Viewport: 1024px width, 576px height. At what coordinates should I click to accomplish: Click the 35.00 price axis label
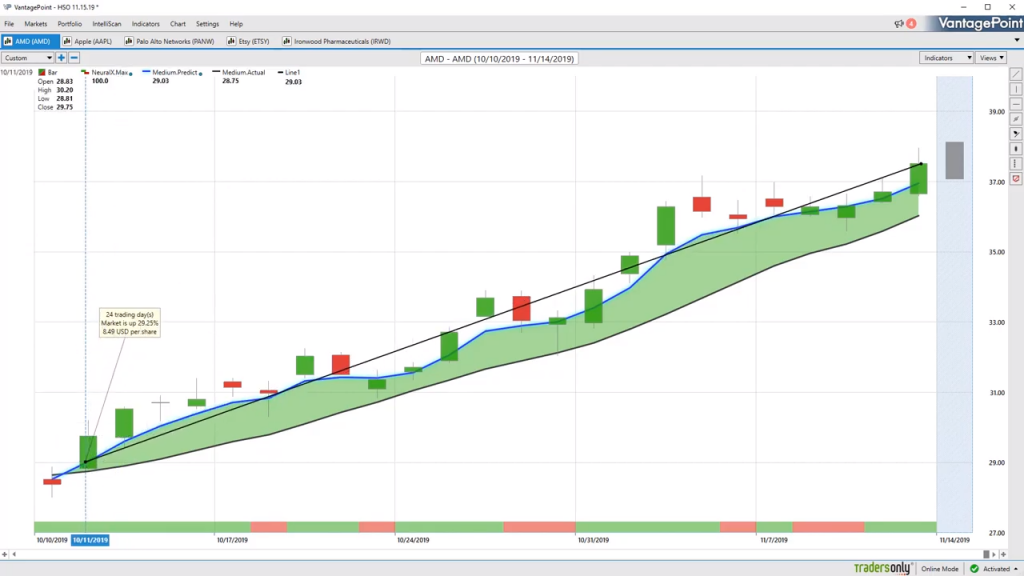[x=997, y=252]
